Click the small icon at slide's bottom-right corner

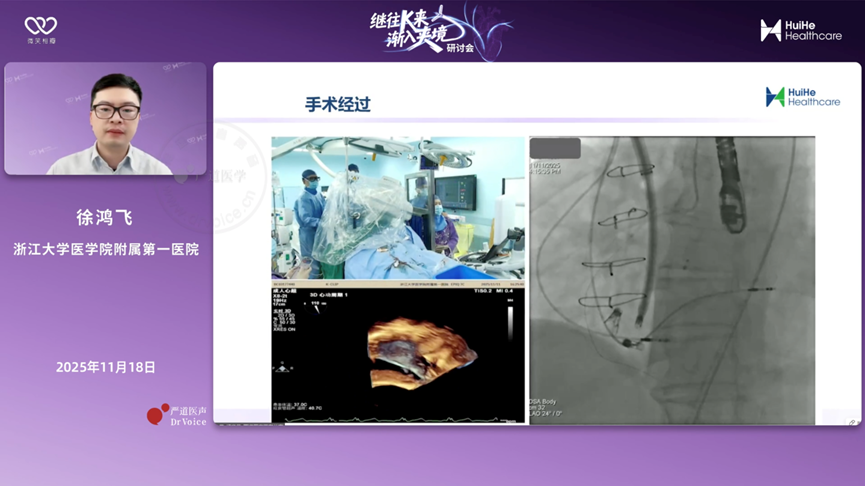tap(852, 422)
